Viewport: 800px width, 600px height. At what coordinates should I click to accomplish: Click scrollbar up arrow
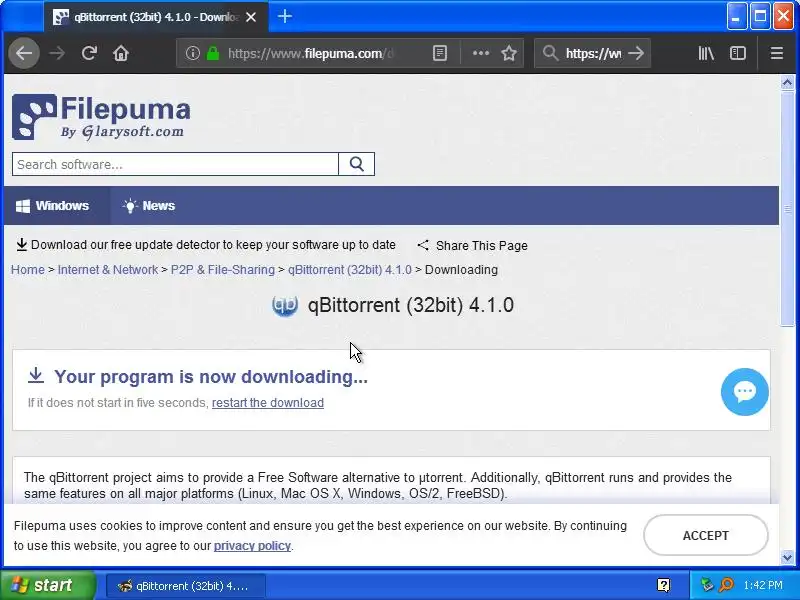[787, 82]
